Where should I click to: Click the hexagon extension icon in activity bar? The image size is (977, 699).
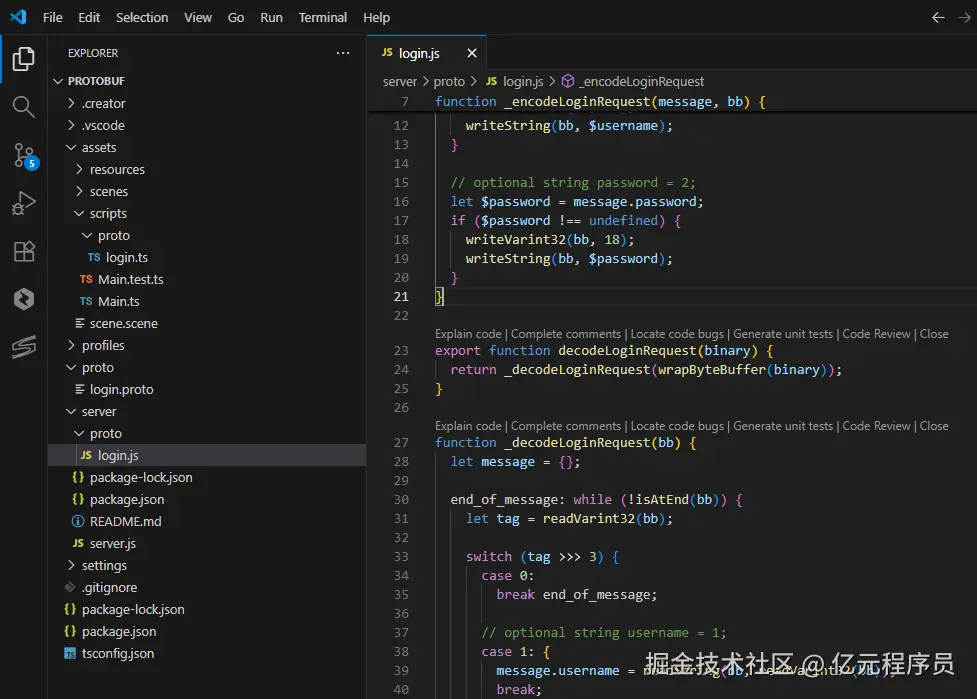tap(24, 299)
